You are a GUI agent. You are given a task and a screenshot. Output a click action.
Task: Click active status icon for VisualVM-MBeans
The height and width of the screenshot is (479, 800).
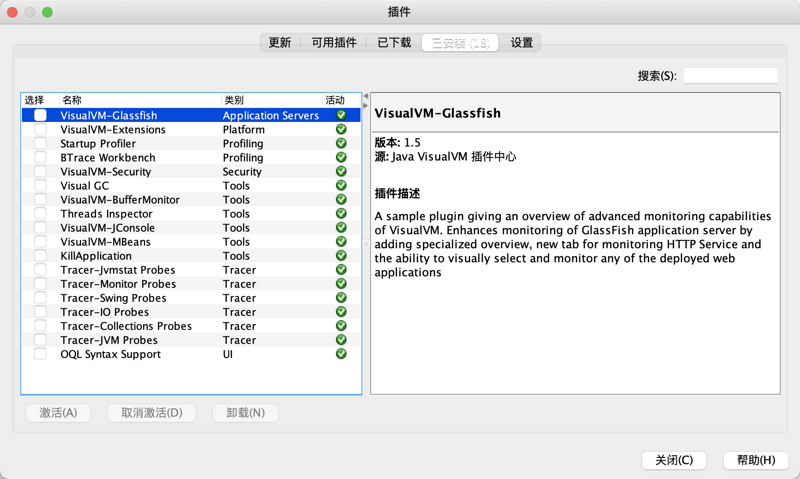[341, 242]
